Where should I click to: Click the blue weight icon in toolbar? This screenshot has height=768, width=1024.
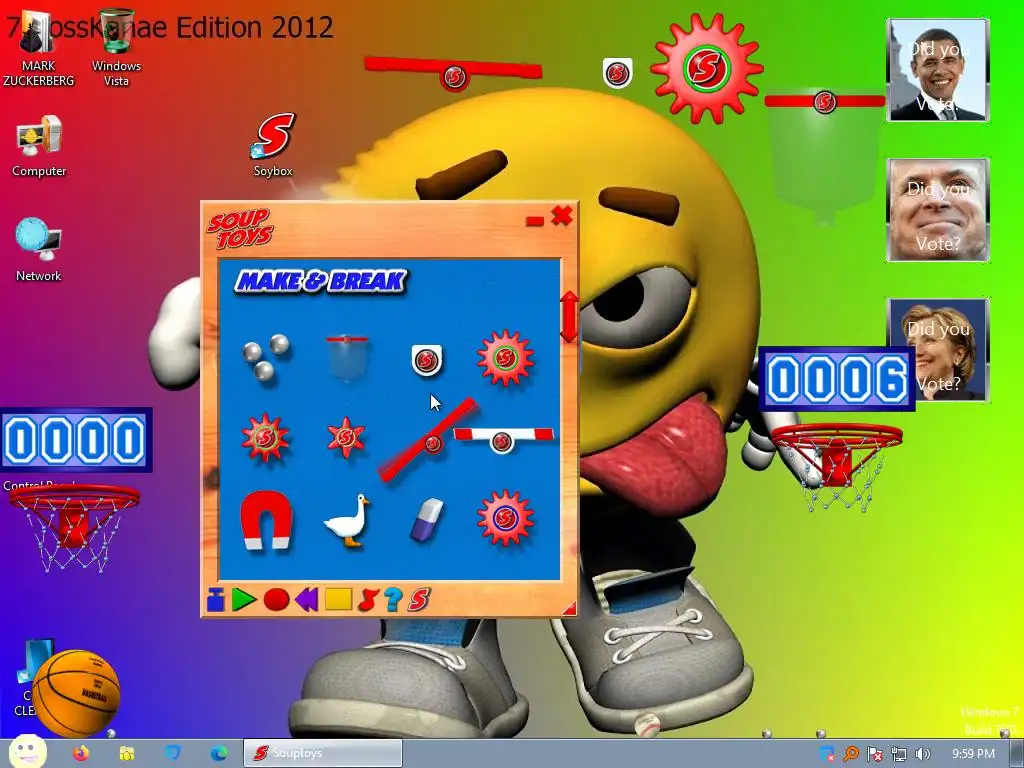click(x=216, y=599)
